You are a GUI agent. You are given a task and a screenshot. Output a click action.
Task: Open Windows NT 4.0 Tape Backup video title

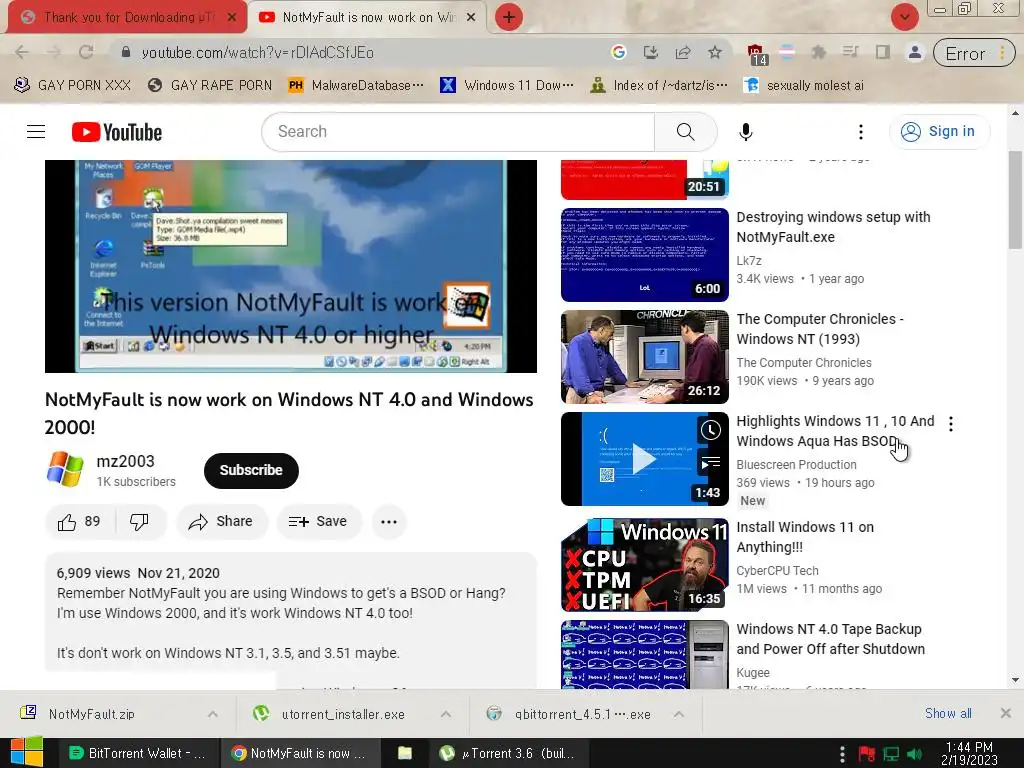[x=831, y=639]
